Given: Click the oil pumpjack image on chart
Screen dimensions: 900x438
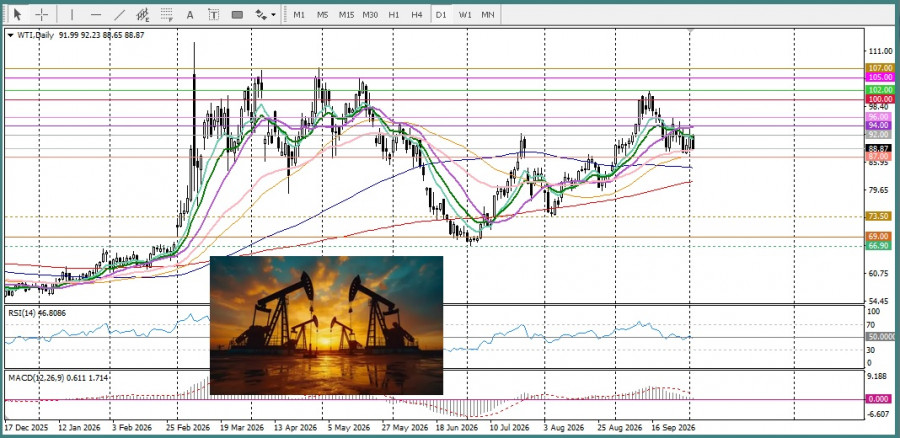Looking at the screenshot, I should tap(326, 325).
